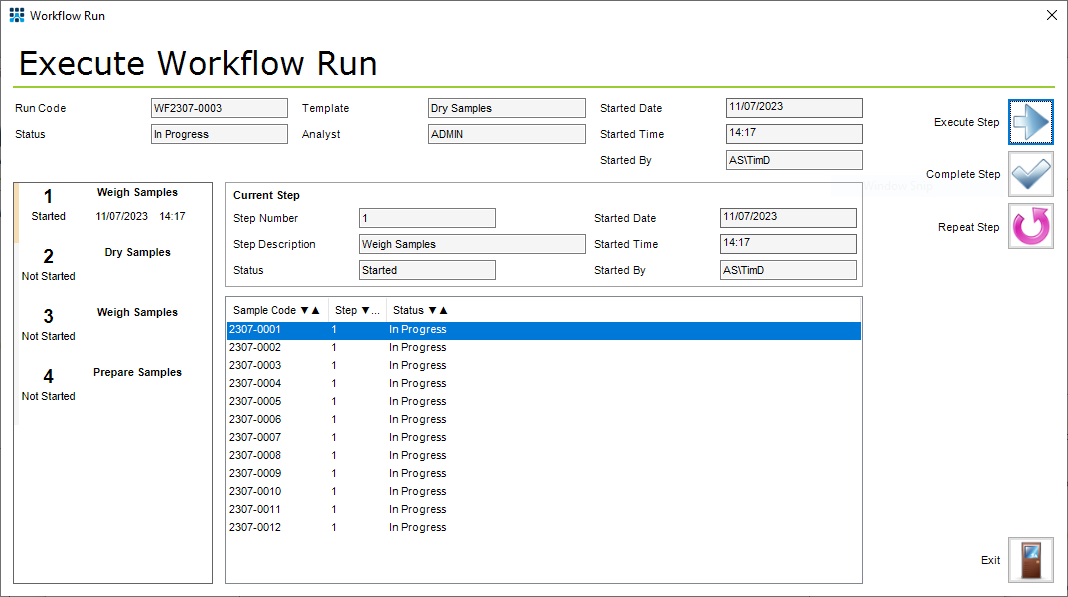Click the Repeat Step pink refresh icon
This screenshot has width=1068, height=597.
1031,227
